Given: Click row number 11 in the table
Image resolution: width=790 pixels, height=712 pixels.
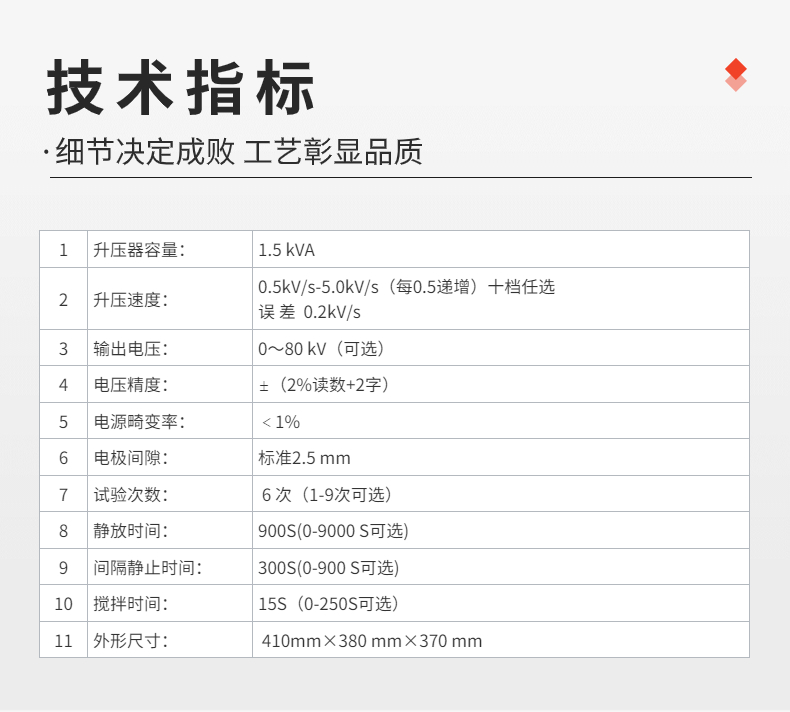Looking at the screenshot, I should click(x=64, y=641).
